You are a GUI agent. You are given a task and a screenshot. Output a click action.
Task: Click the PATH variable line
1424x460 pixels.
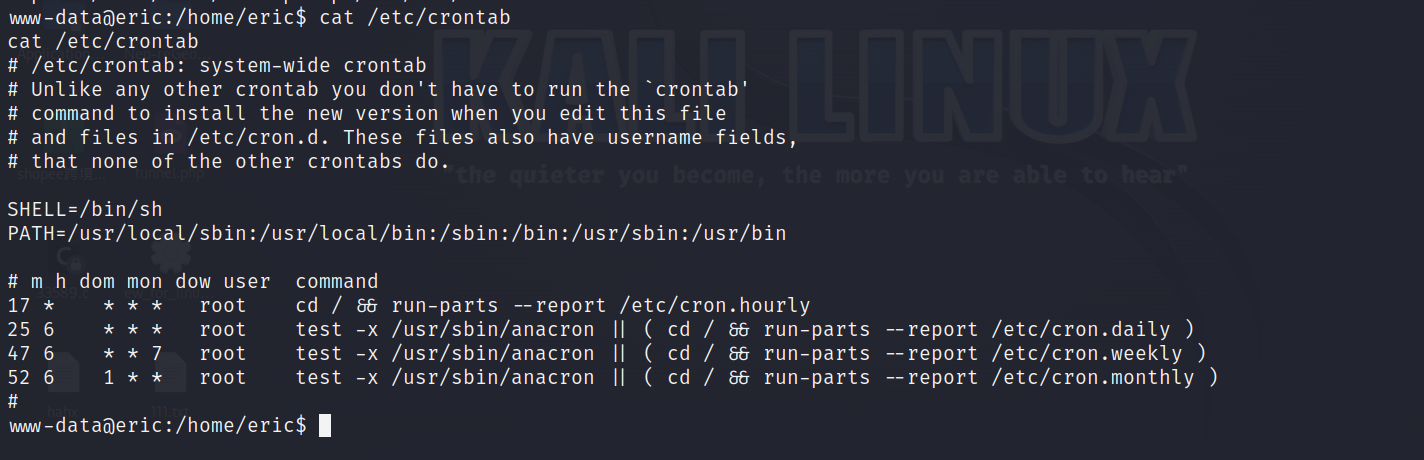[397, 233]
